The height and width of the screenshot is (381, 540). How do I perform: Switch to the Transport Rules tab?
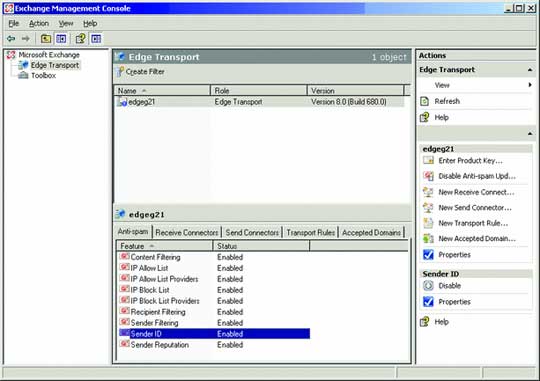tap(311, 233)
